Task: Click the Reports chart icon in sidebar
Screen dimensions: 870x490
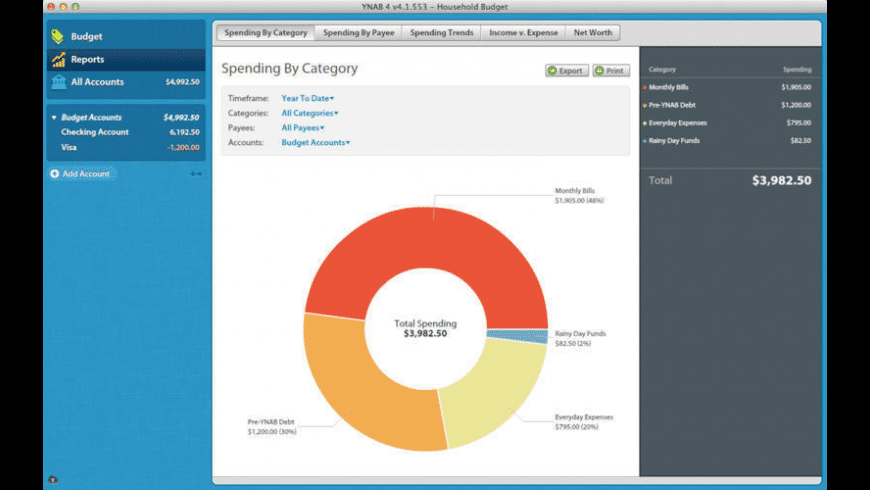Action: click(x=58, y=60)
